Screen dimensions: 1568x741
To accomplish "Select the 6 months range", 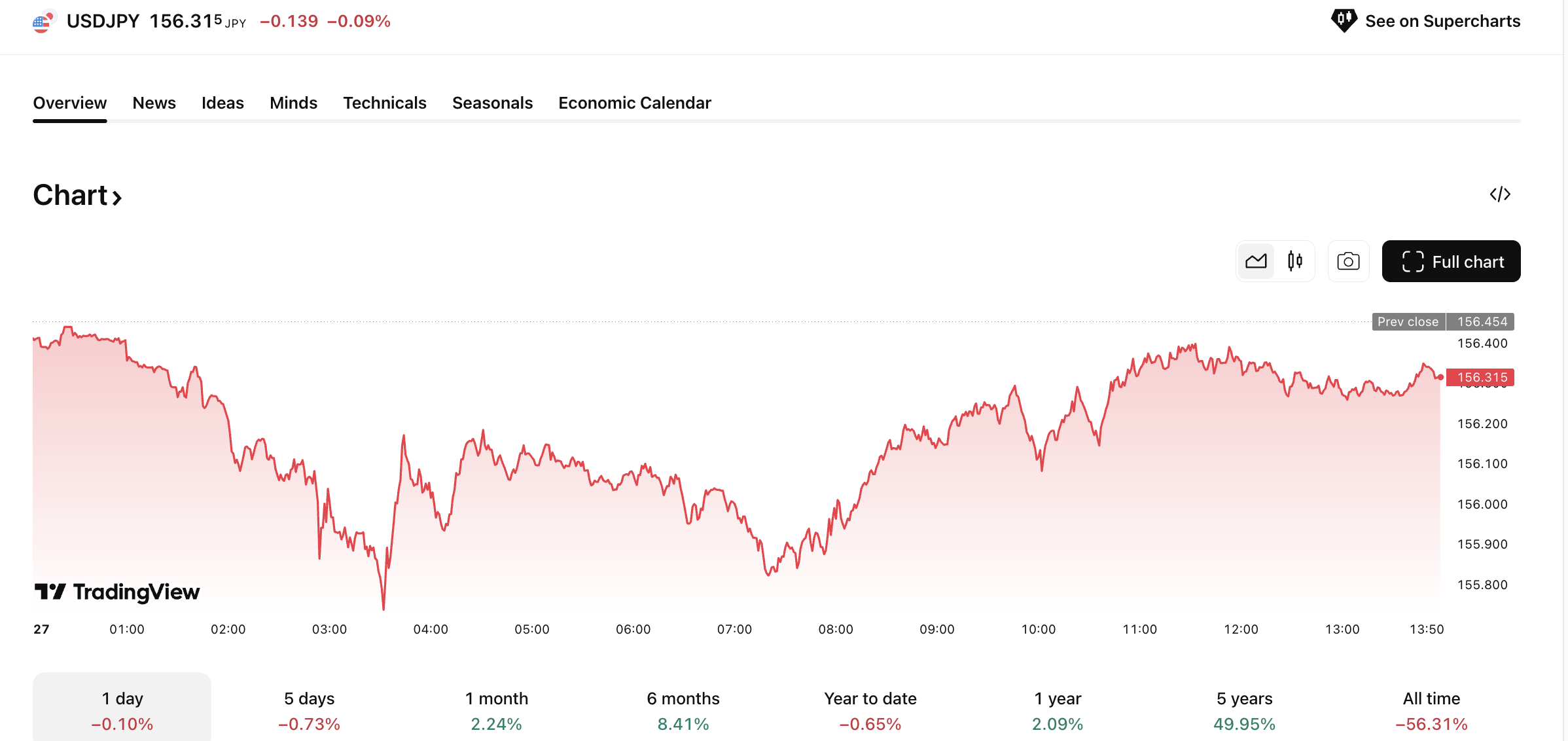I will (x=683, y=710).
